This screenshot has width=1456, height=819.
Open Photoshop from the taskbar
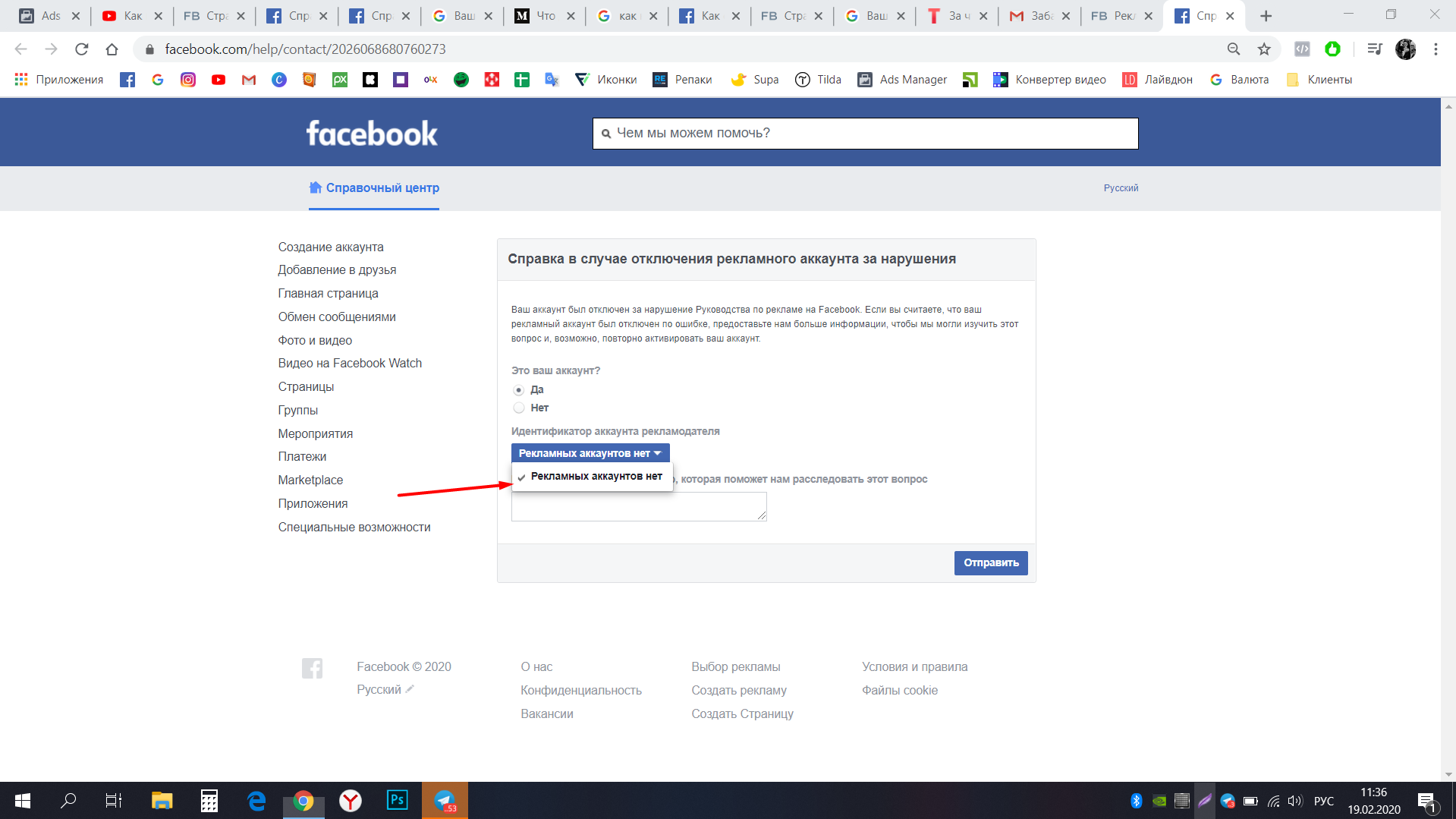coord(398,801)
